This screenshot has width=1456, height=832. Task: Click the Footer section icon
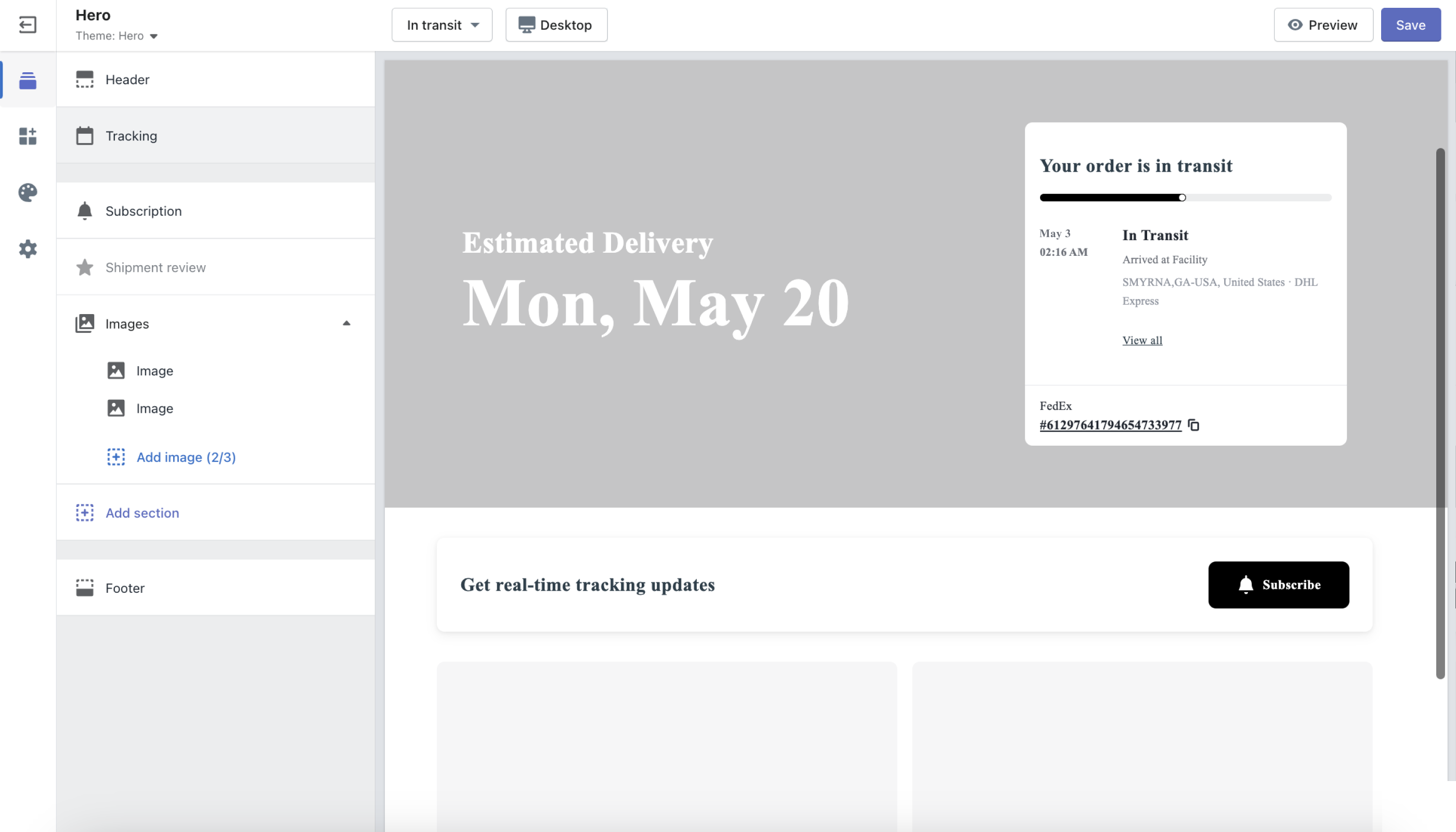click(85, 588)
